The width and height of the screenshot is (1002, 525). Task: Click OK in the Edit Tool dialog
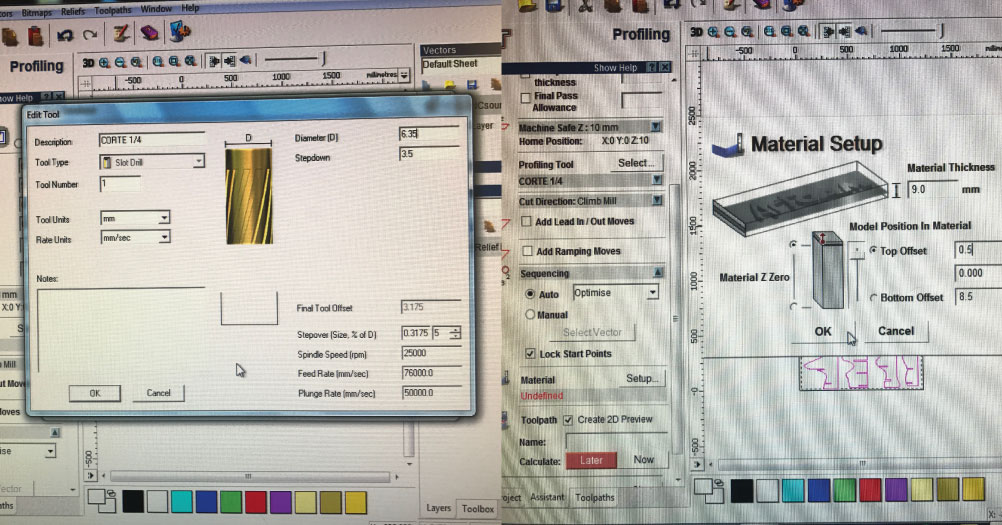pos(95,393)
